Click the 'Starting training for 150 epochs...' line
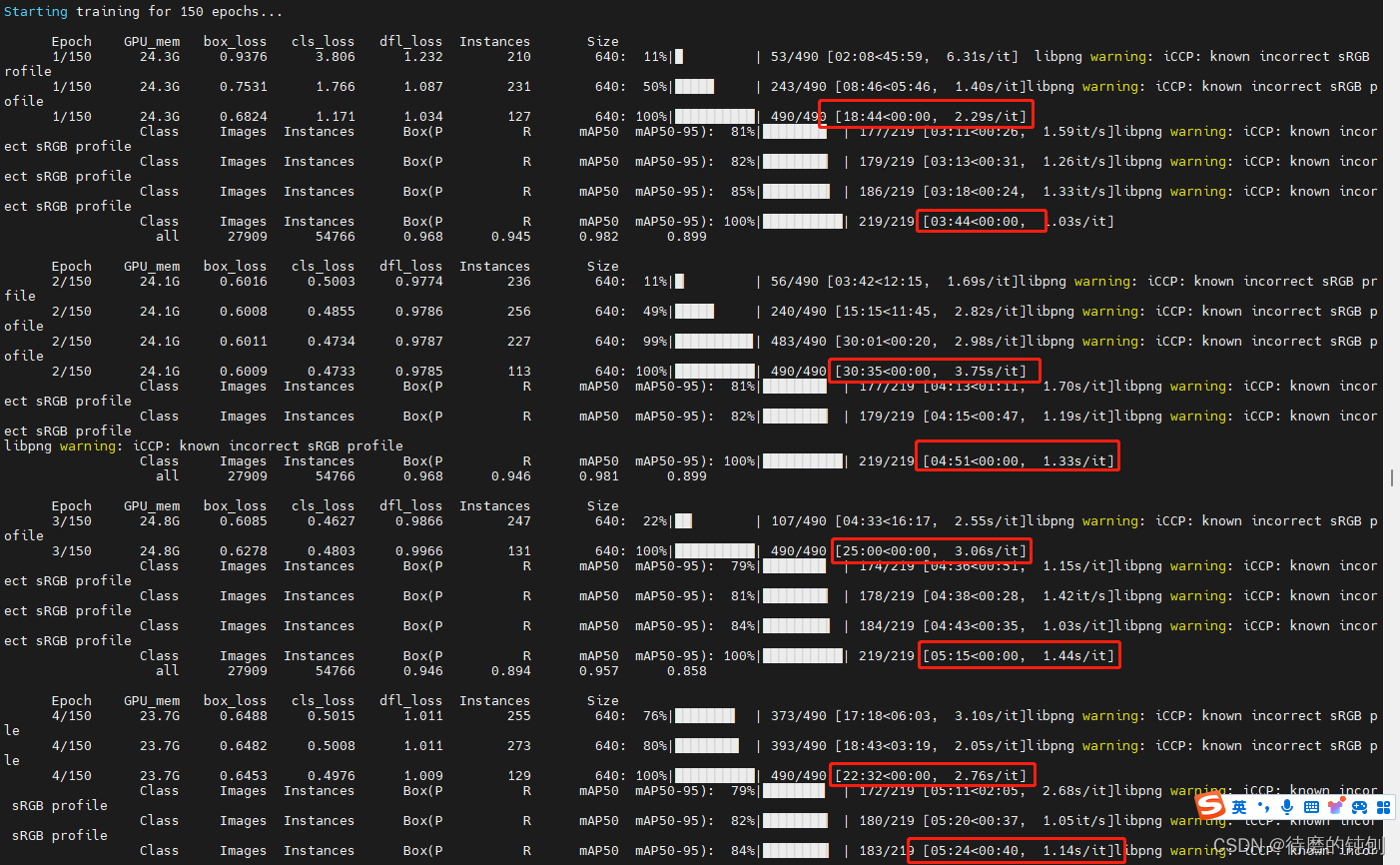 [x=144, y=12]
